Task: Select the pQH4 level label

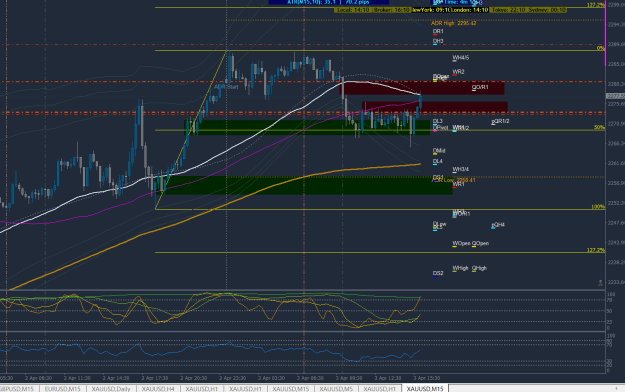Action: pyautogui.click(x=498, y=225)
